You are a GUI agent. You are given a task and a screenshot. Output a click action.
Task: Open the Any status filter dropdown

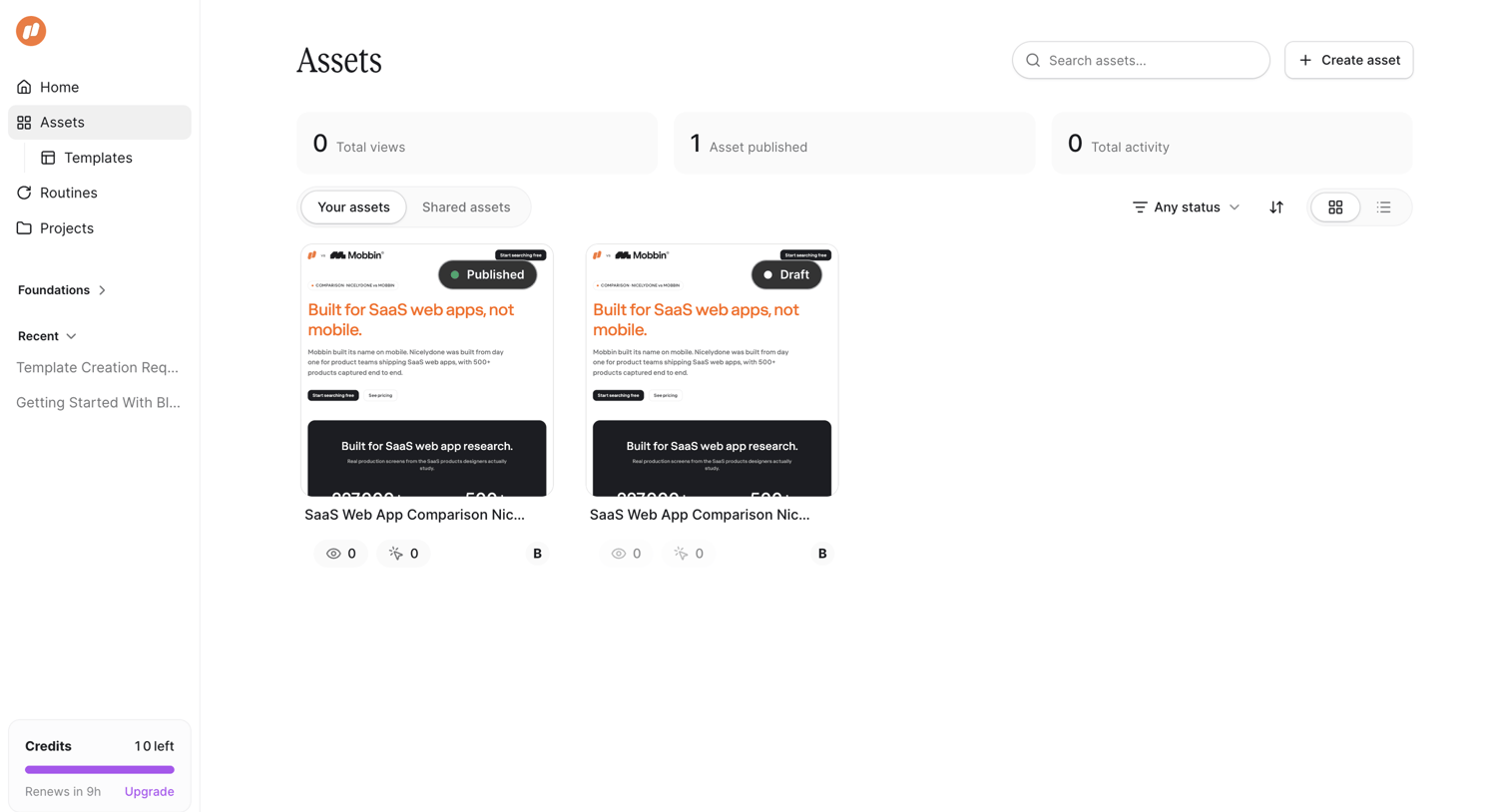(x=1186, y=207)
